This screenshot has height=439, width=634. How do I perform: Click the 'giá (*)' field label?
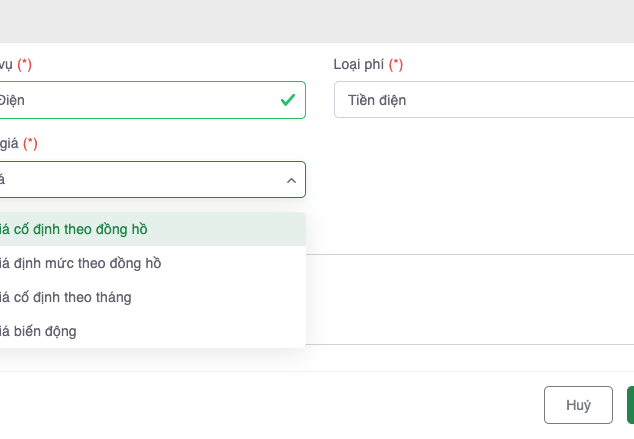click(x=8, y=143)
